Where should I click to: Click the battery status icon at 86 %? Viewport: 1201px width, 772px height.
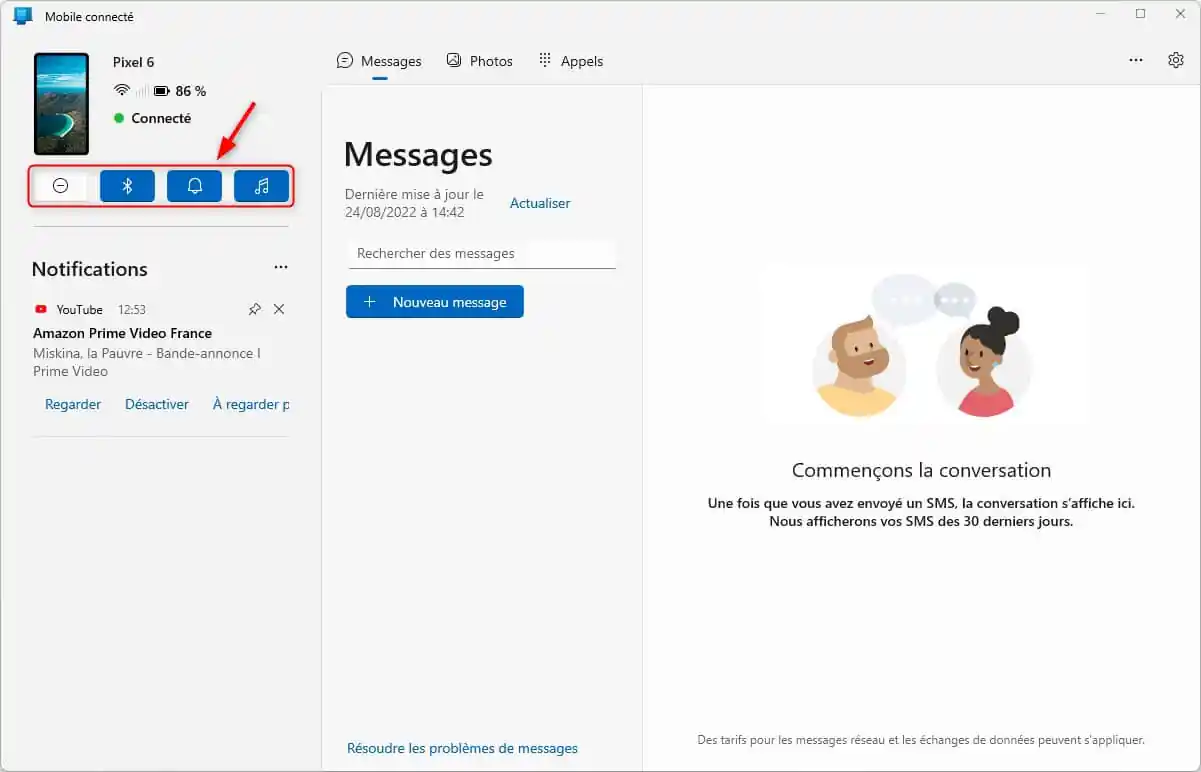click(x=161, y=91)
